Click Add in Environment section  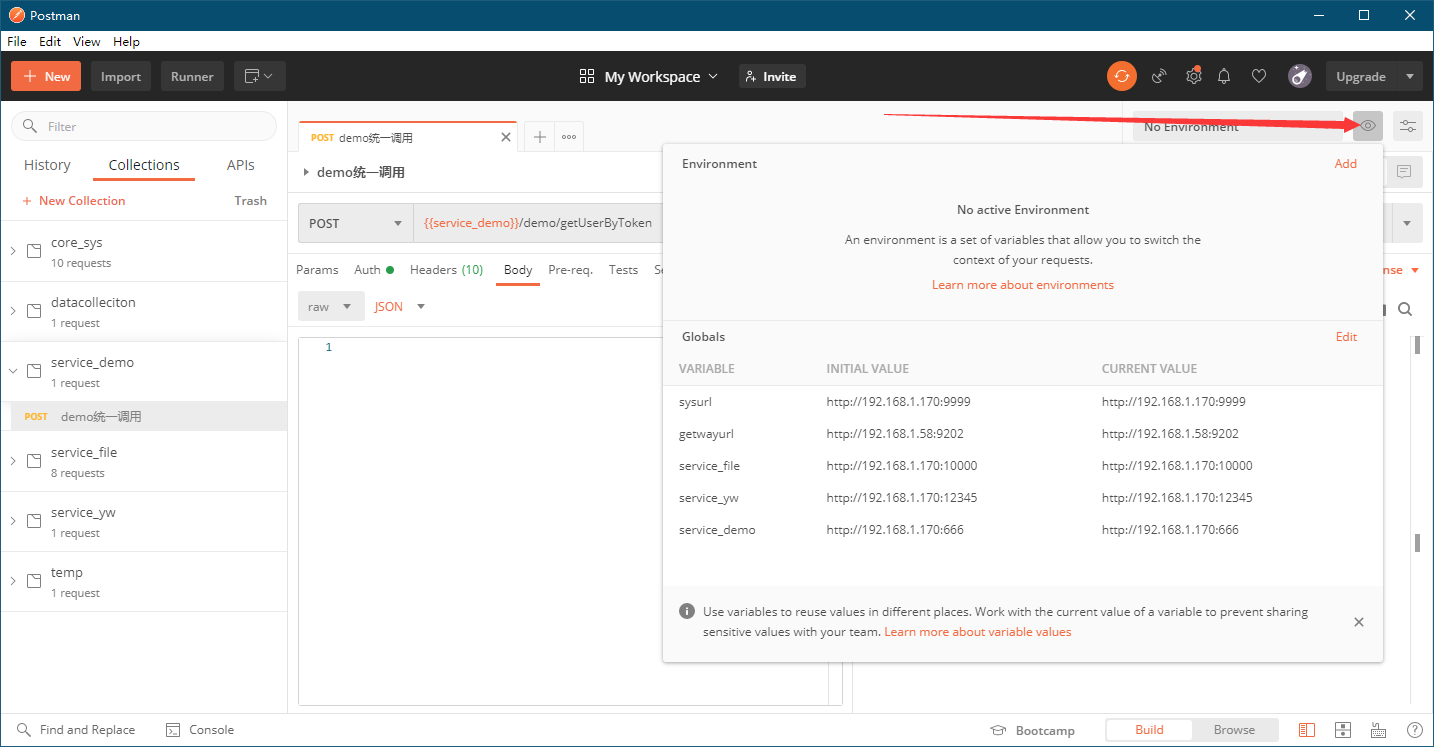(1345, 163)
